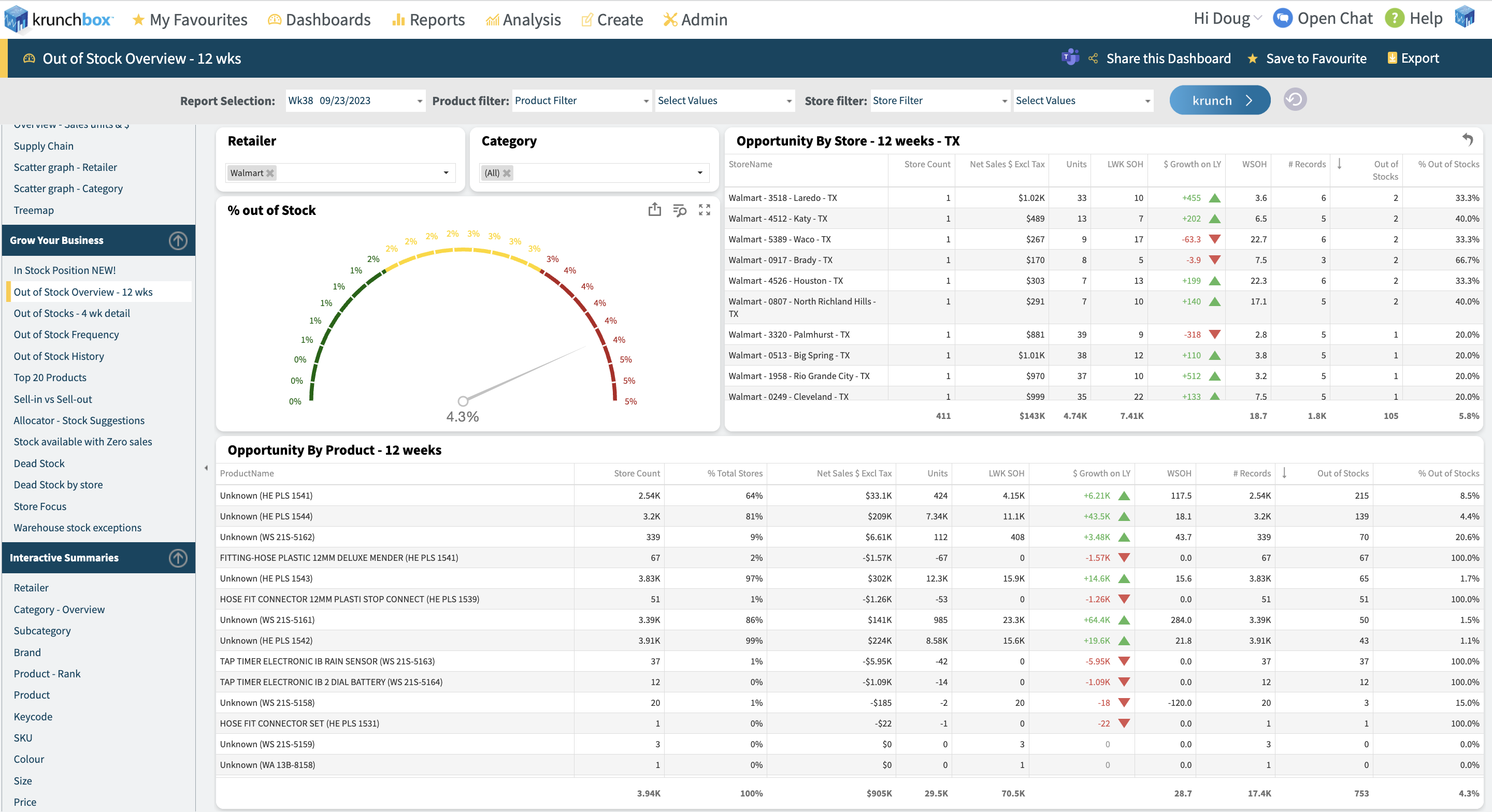
Task: Sort store table by % Out of Stocks header
Action: click(1448, 164)
